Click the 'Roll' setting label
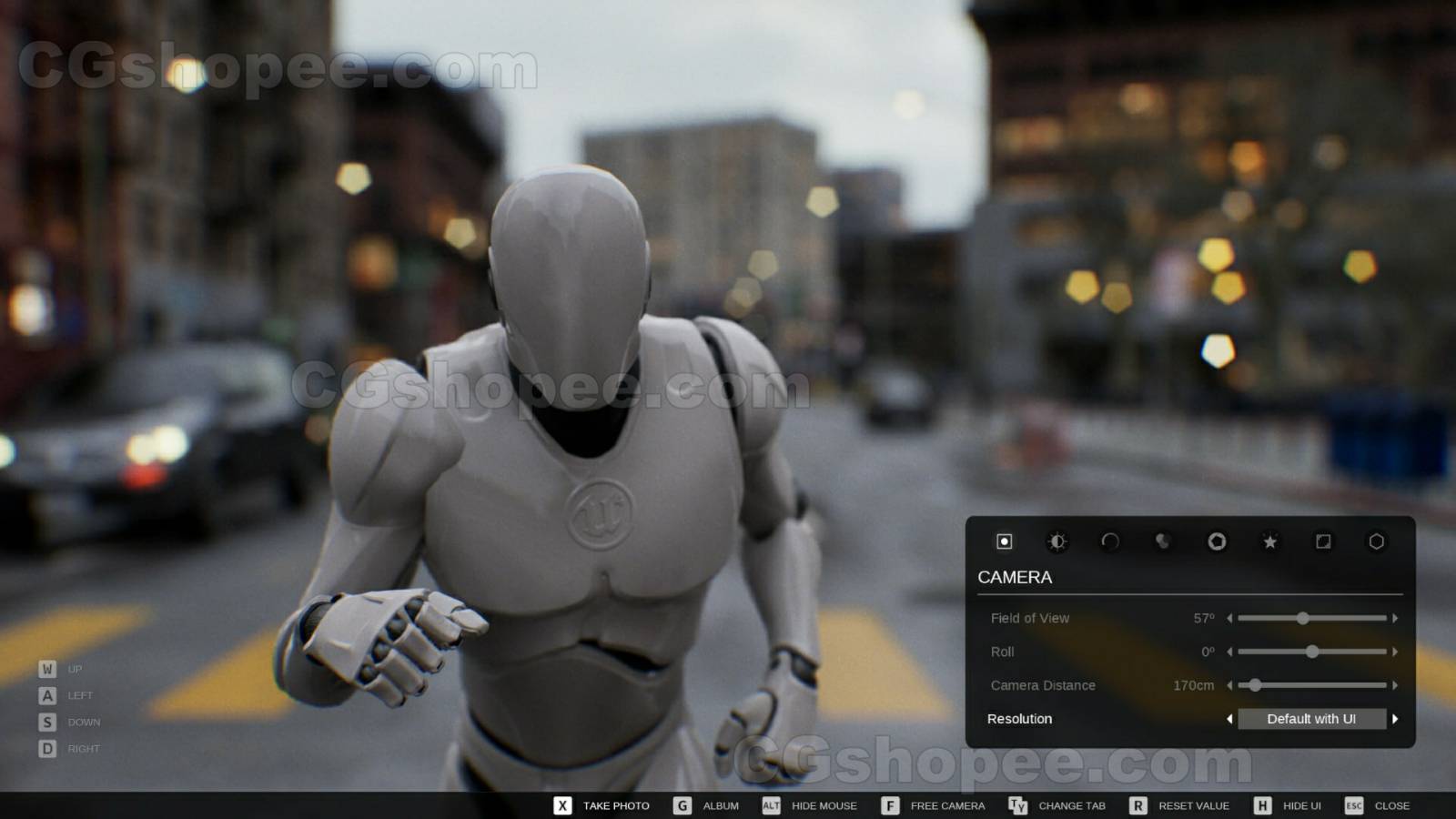This screenshot has height=819, width=1456. pyautogui.click(x=1002, y=652)
